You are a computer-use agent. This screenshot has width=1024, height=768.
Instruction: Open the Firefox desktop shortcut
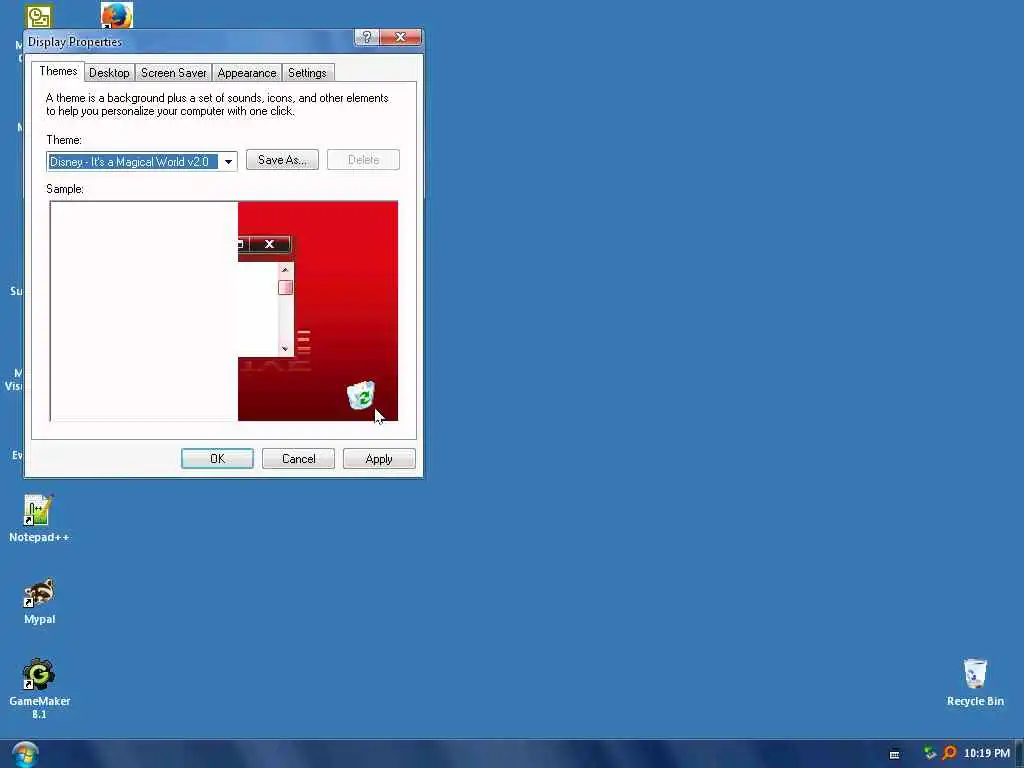tap(117, 15)
